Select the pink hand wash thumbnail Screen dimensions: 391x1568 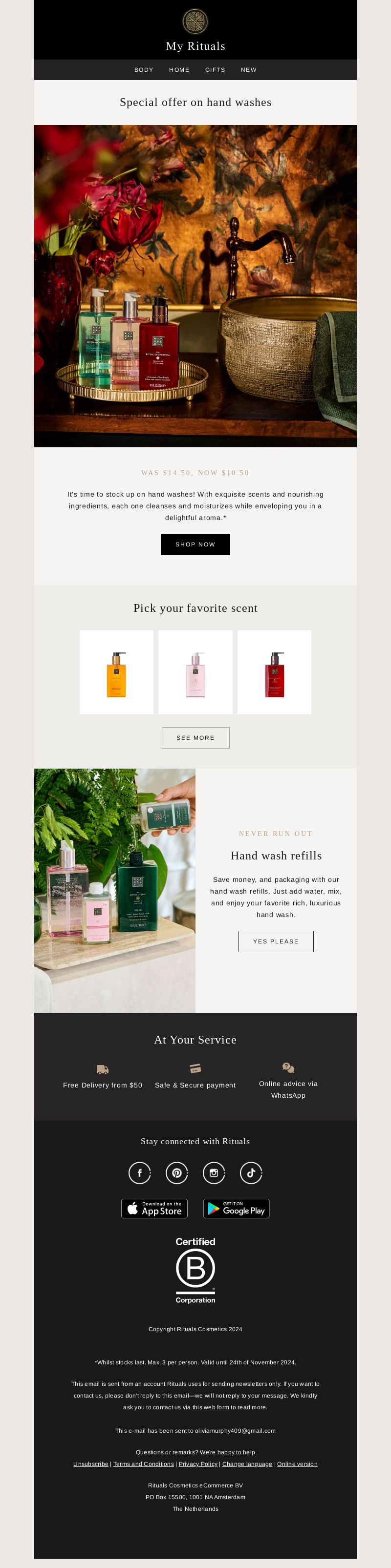point(195,672)
